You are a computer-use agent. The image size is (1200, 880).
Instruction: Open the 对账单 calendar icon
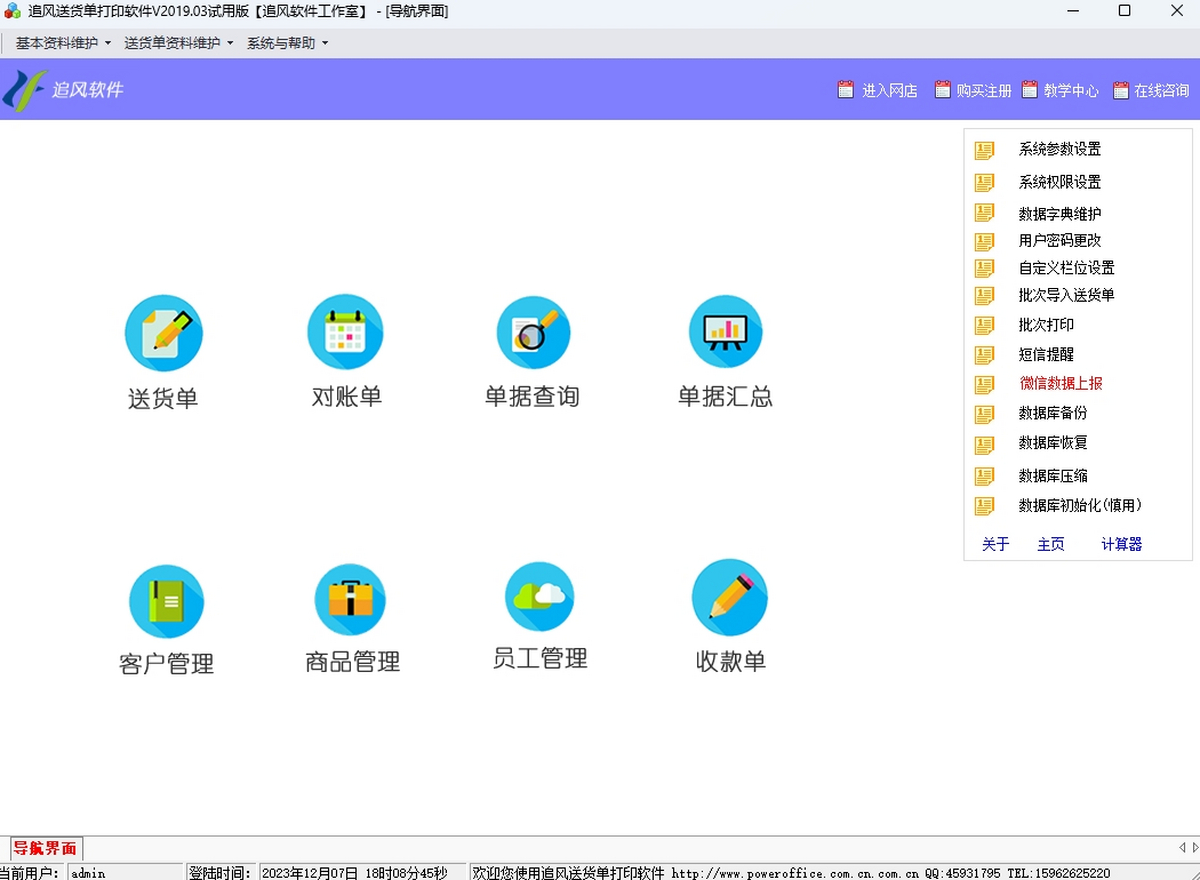[x=345, y=332]
